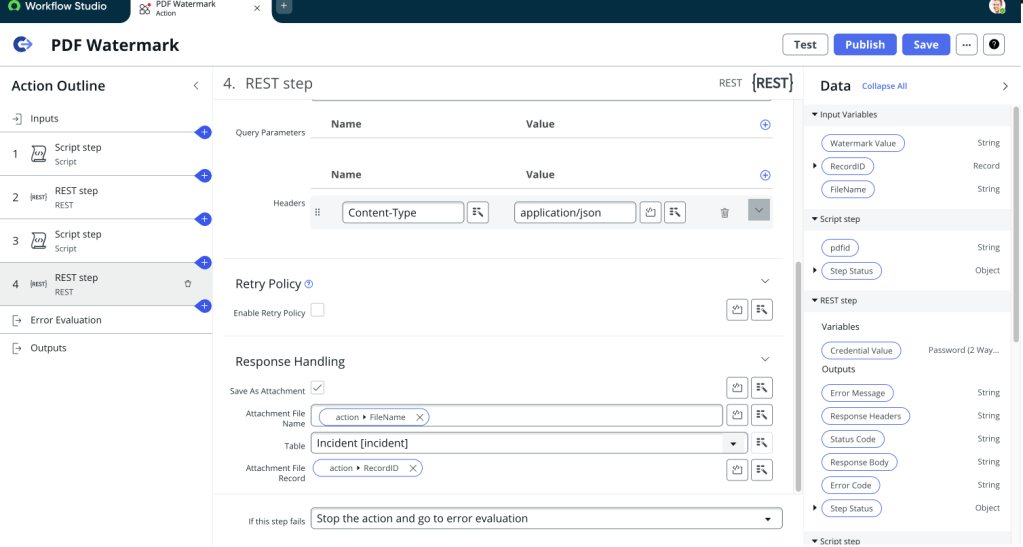Uncheck Save As Attachment checkbox
Image resolution: width=1023 pixels, height=547 pixels.
tap(318, 387)
